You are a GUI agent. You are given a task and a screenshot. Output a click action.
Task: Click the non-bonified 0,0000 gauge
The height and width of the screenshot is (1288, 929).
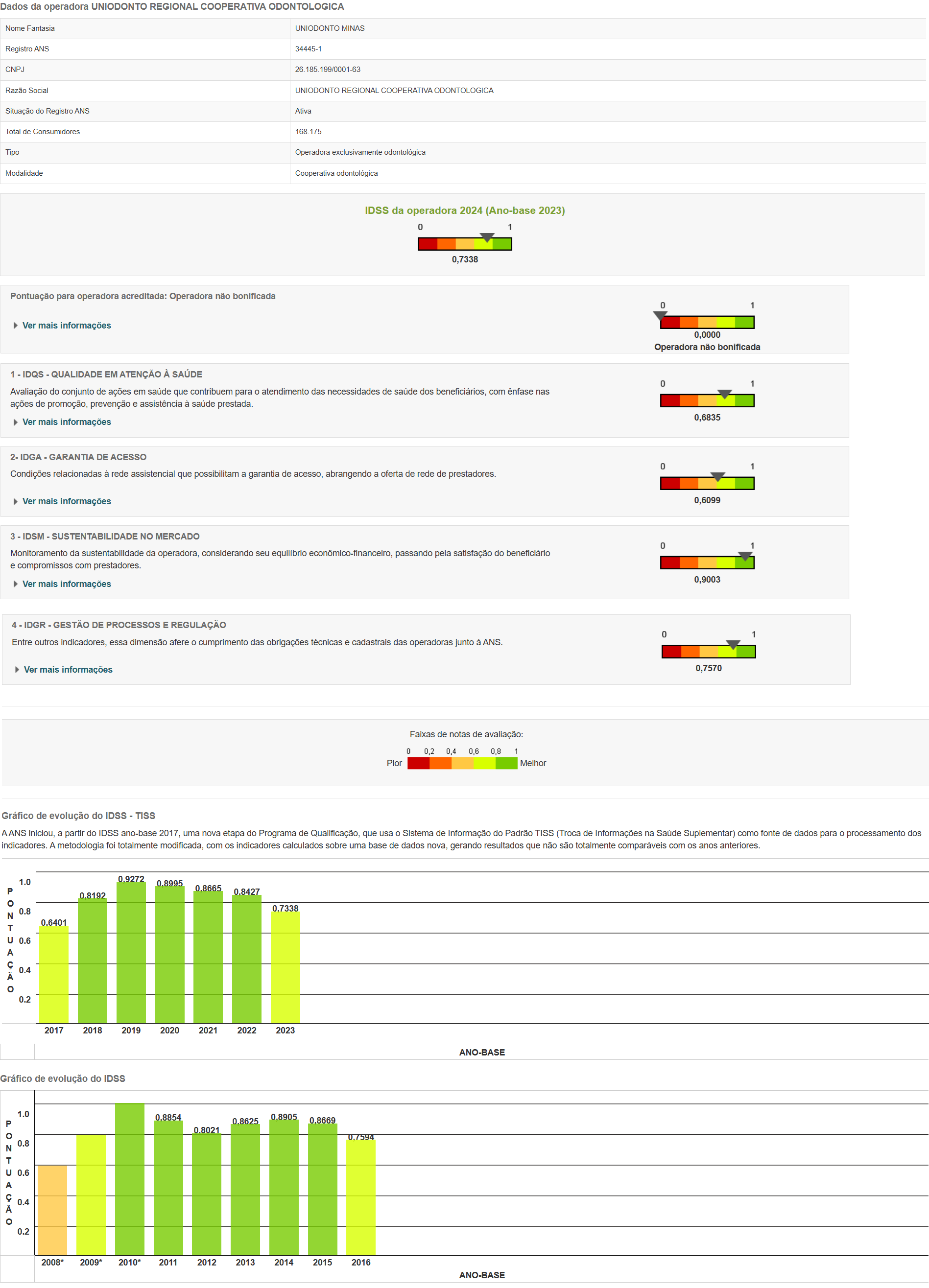(707, 322)
